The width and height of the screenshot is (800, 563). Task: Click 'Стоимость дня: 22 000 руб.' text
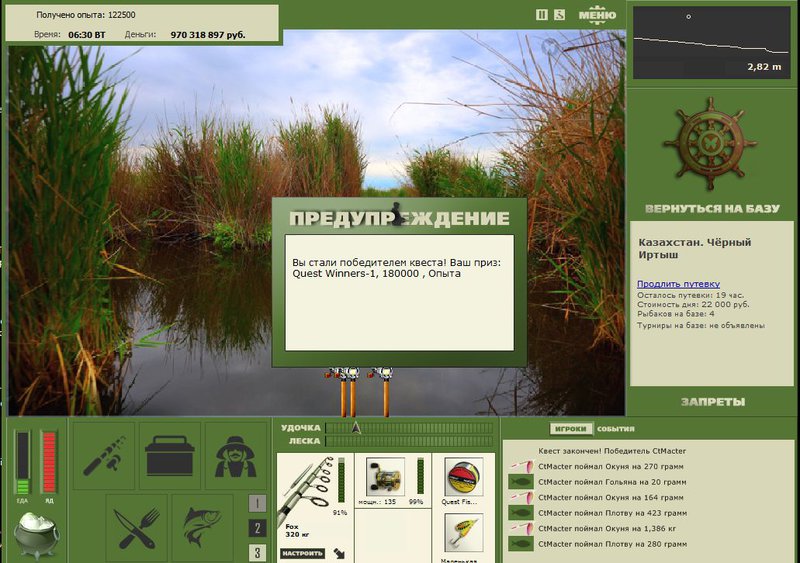693,304
